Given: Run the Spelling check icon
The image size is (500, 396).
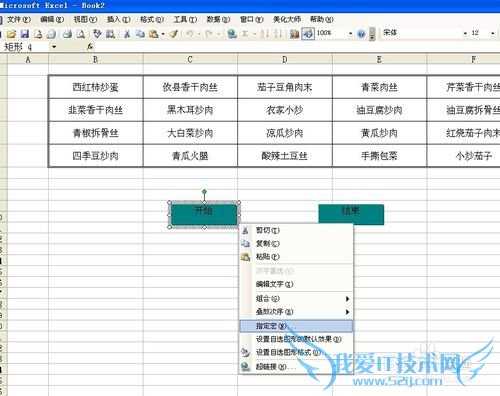Looking at the screenshot, I should pyautogui.click(x=97, y=34).
